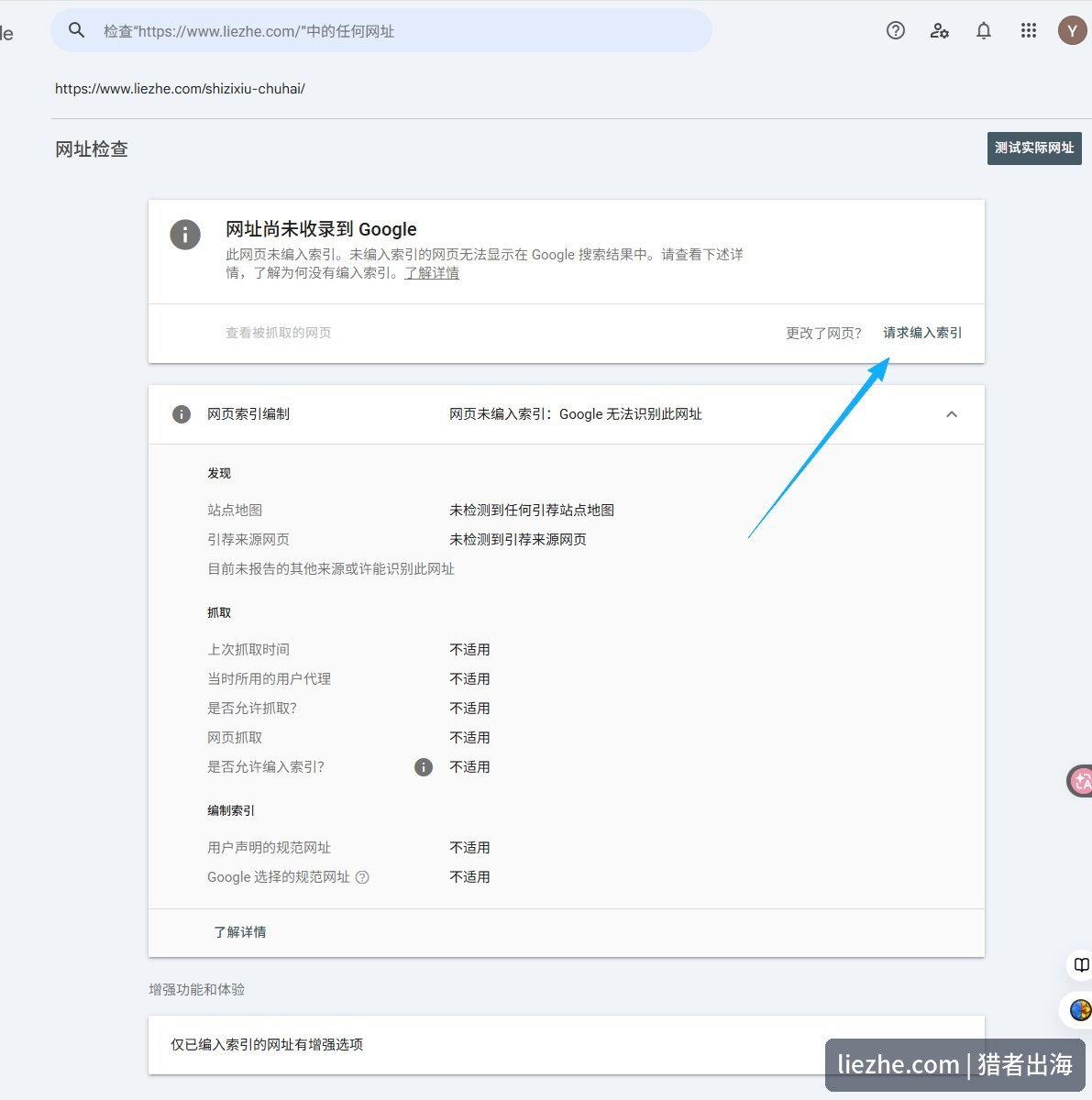
Task: Click the 网址尚未收录到 Google title
Action: pos(321,229)
